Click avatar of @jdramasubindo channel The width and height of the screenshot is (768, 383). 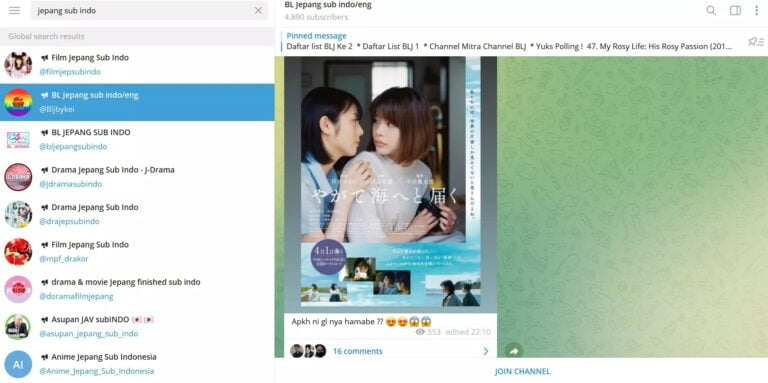click(18, 177)
